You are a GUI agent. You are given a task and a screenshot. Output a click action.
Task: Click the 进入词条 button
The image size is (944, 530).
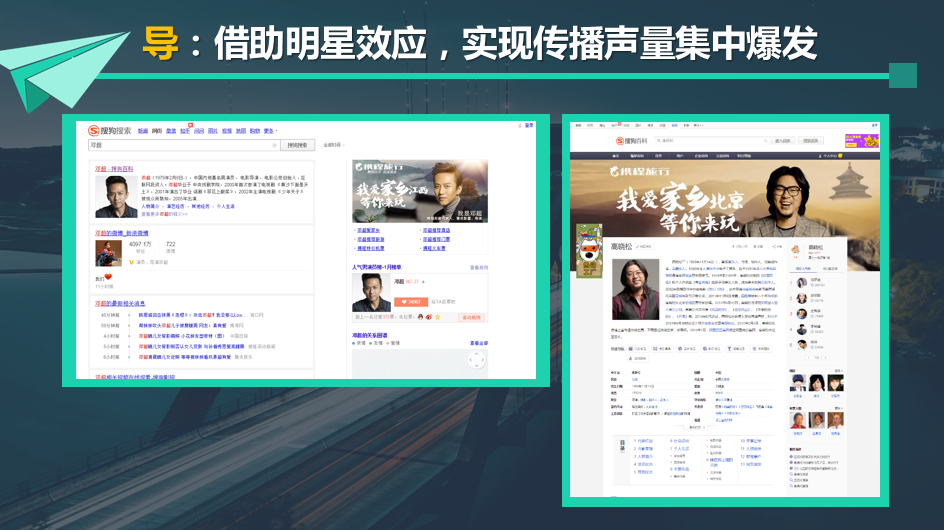pyautogui.click(x=783, y=140)
